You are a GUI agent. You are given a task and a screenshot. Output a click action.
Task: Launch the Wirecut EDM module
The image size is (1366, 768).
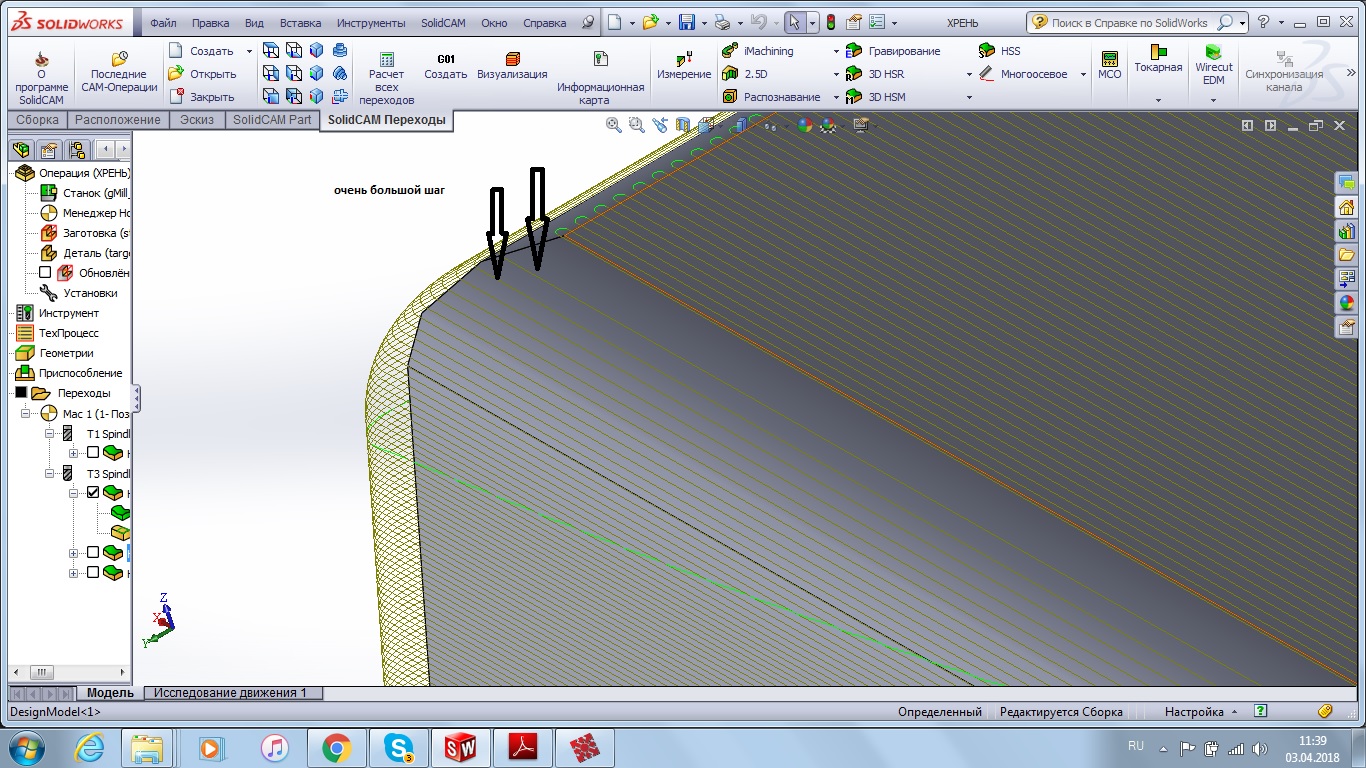(x=1213, y=53)
